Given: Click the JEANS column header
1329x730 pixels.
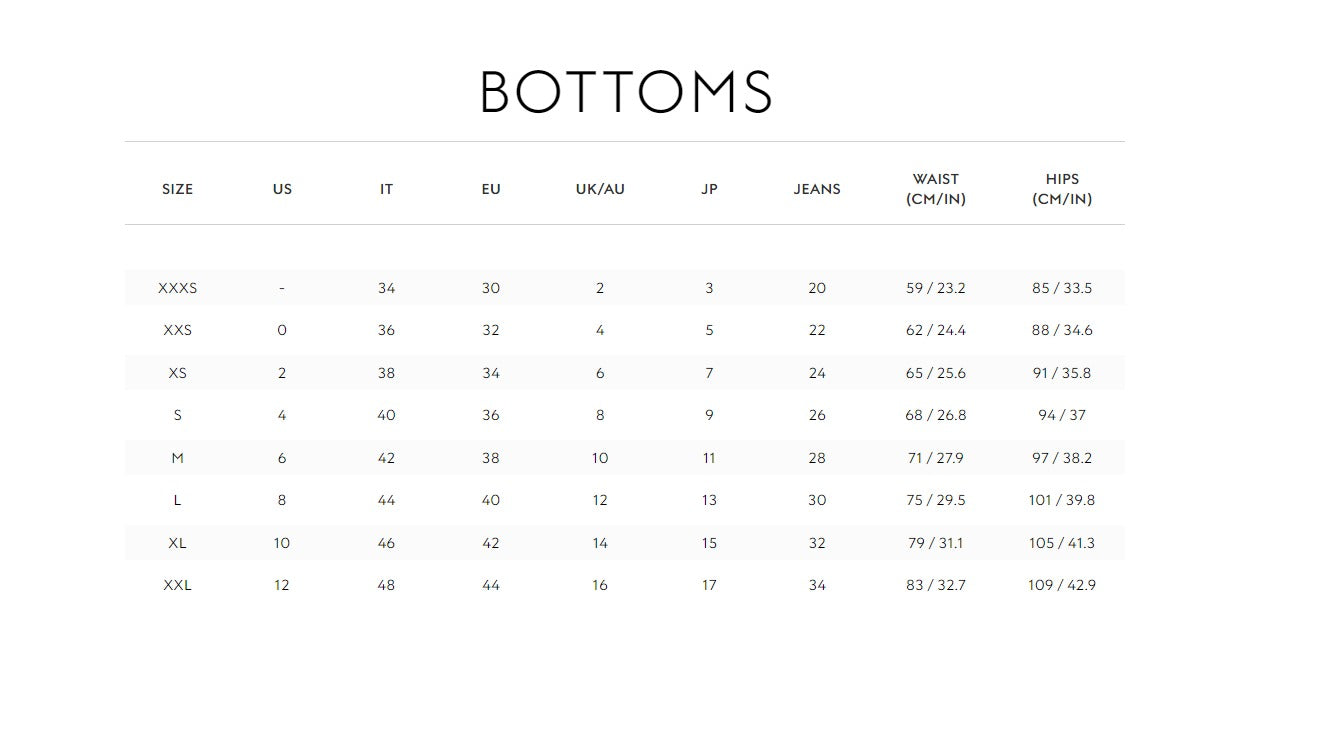Looking at the screenshot, I should [817, 189].
